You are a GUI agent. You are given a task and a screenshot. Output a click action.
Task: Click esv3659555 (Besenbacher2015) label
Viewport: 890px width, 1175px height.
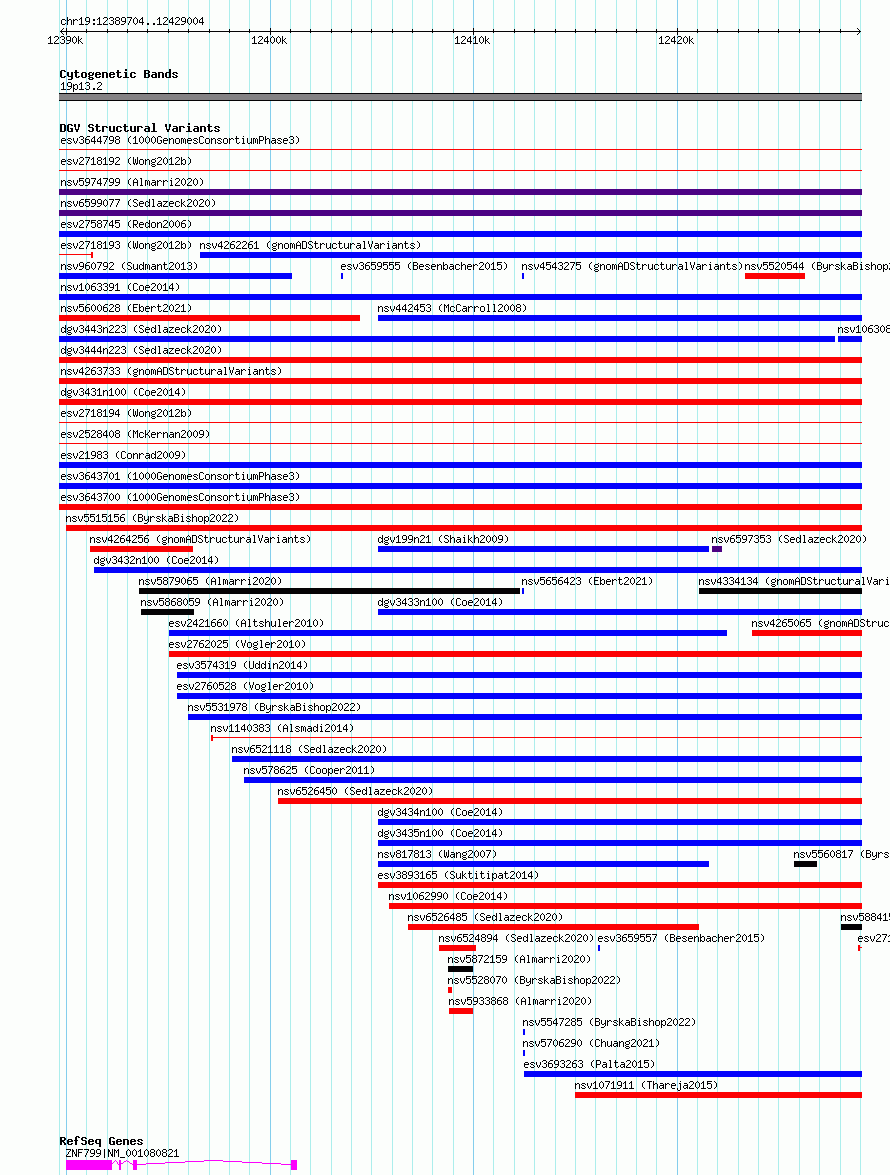[x=424, y=266]
